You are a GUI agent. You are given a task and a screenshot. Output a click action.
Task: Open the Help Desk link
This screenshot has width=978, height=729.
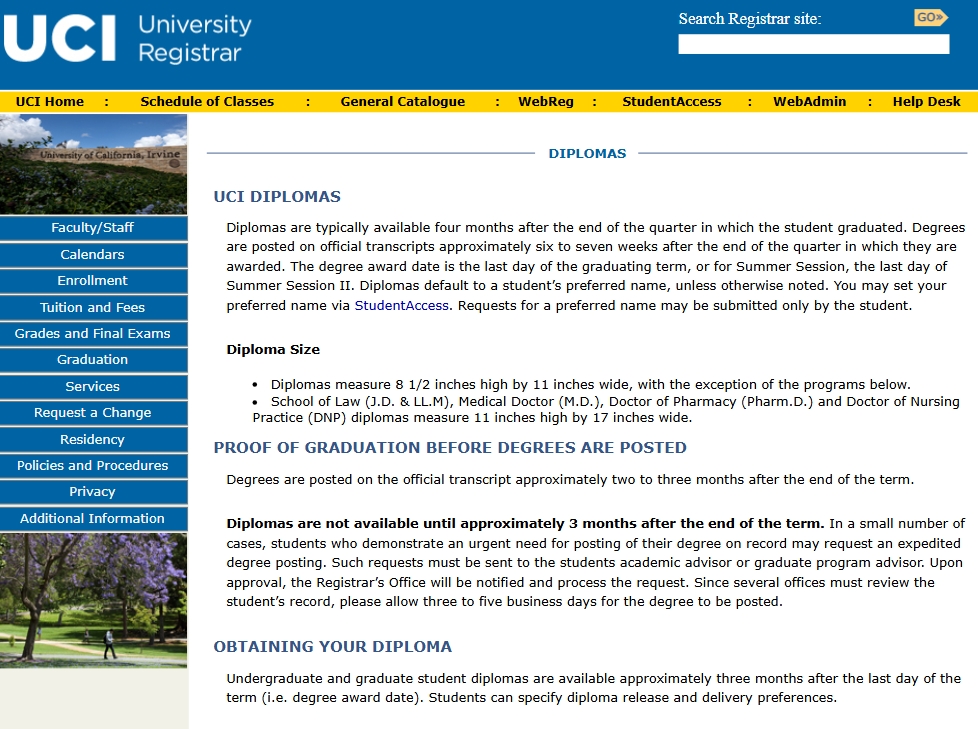coord(926,102)
